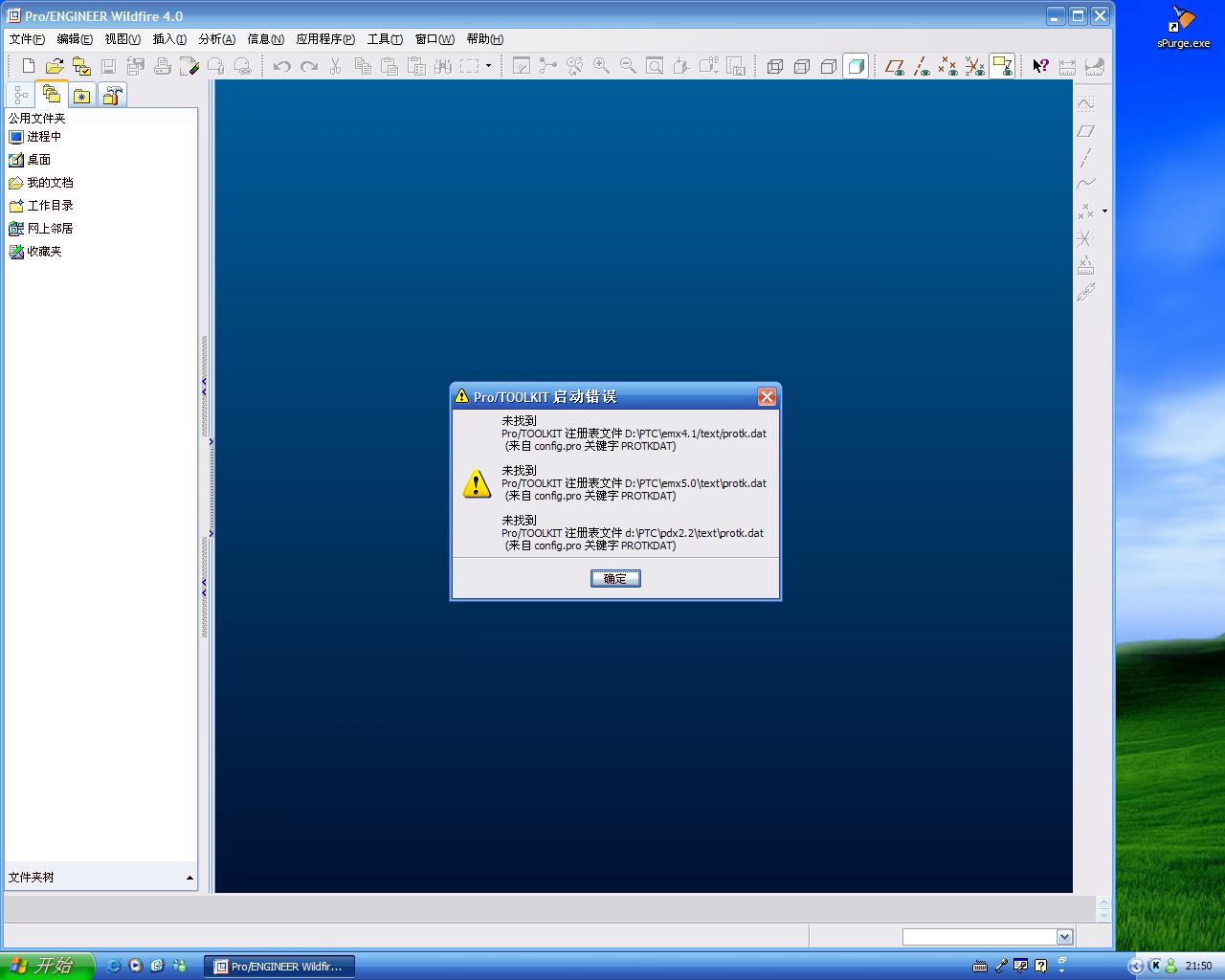Screen dimensions: 1225x980
Task: Toggle datum points display
Action: (948, 66)
